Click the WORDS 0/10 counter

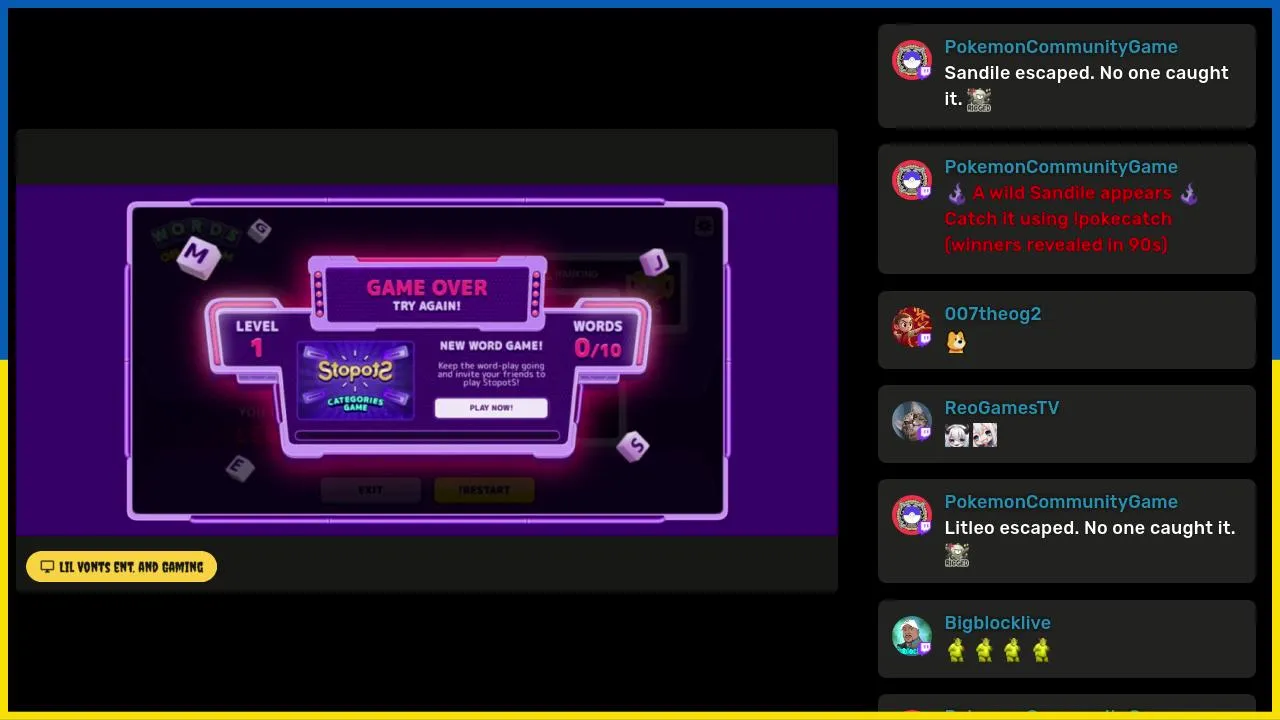click(x=598, y=340)
